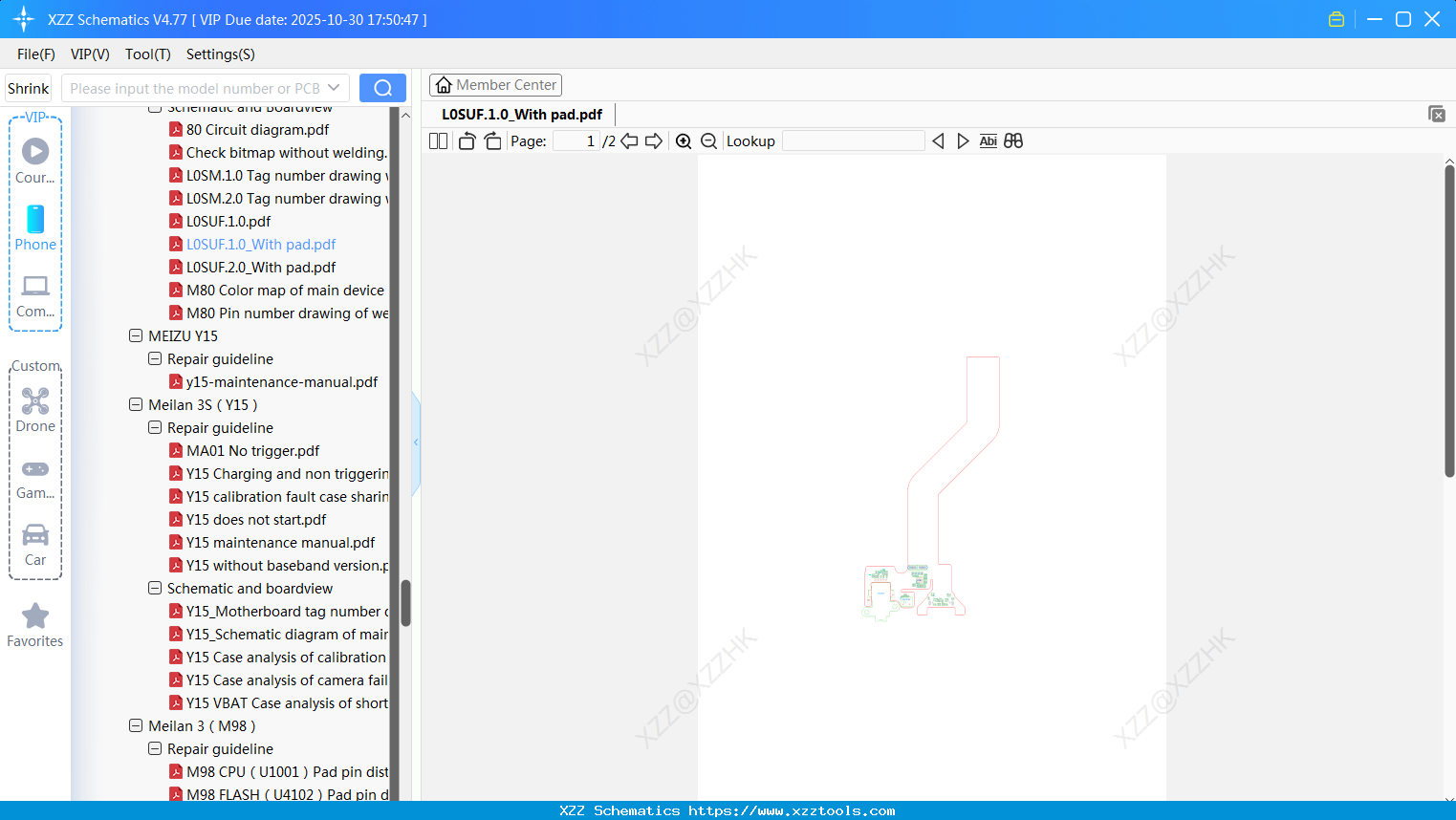Toggle the Abi case-sensitive search option
The height and width of the screenshot is (820, 1456).
click(x=988, y=140)
